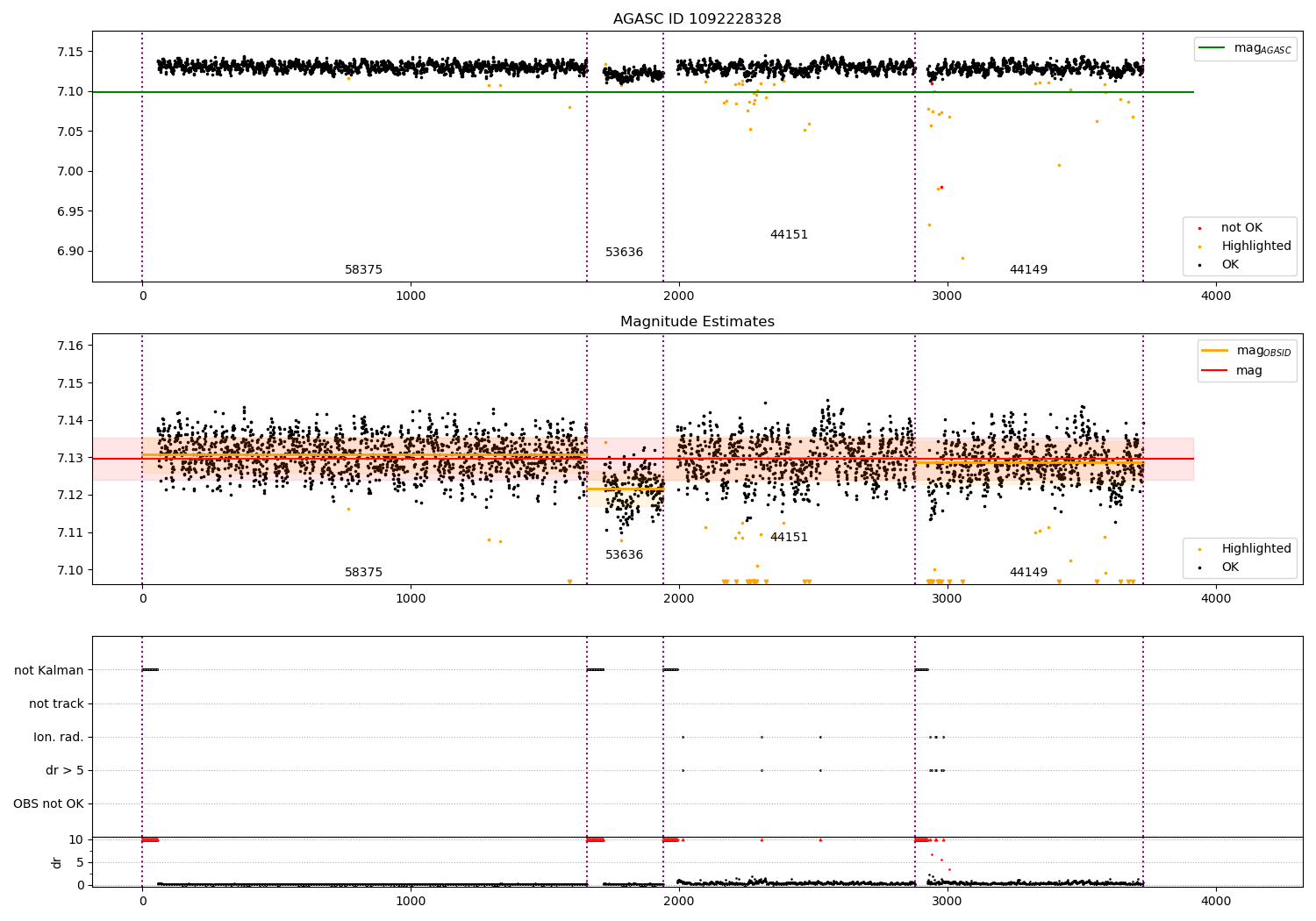1316x921 pixels.
Task: Click the dr axis tick value 10
Action: click(76, 840)
